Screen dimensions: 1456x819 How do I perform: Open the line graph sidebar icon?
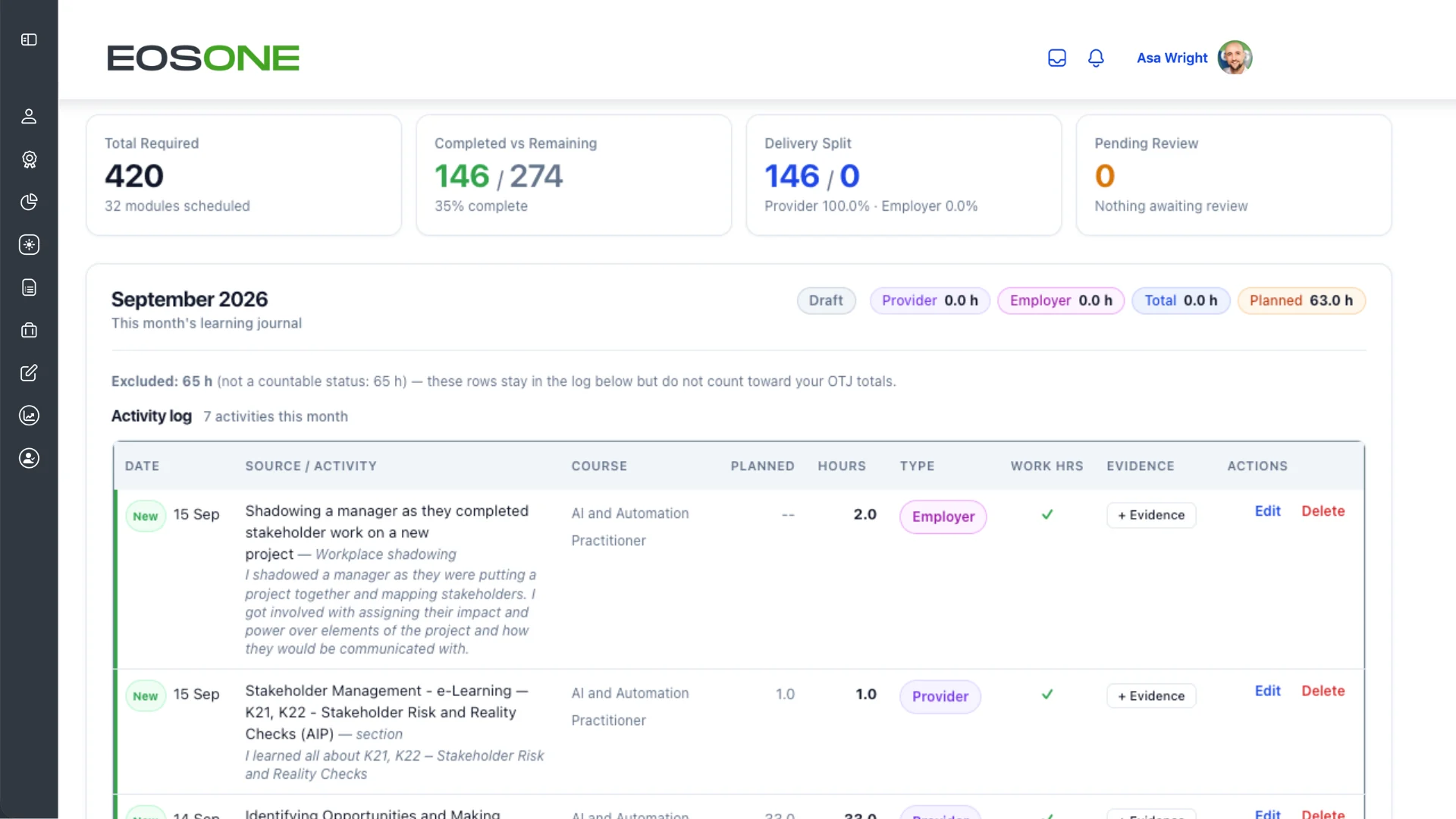pos(29,415)
